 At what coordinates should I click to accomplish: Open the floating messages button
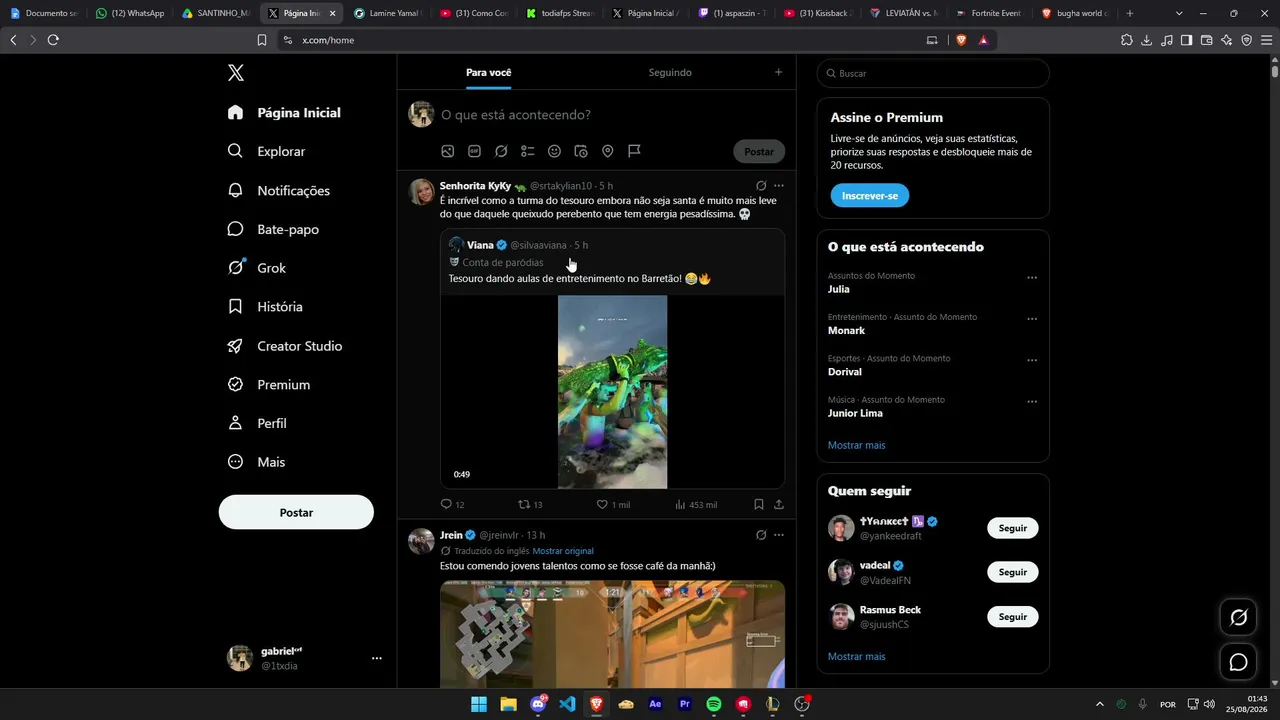tap(1238, 662)
